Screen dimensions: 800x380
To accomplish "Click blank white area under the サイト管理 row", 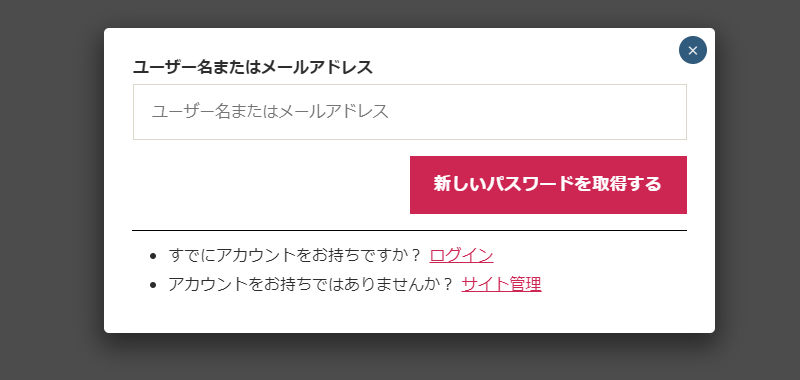I will pyautogui.click(x=409, y=314).
